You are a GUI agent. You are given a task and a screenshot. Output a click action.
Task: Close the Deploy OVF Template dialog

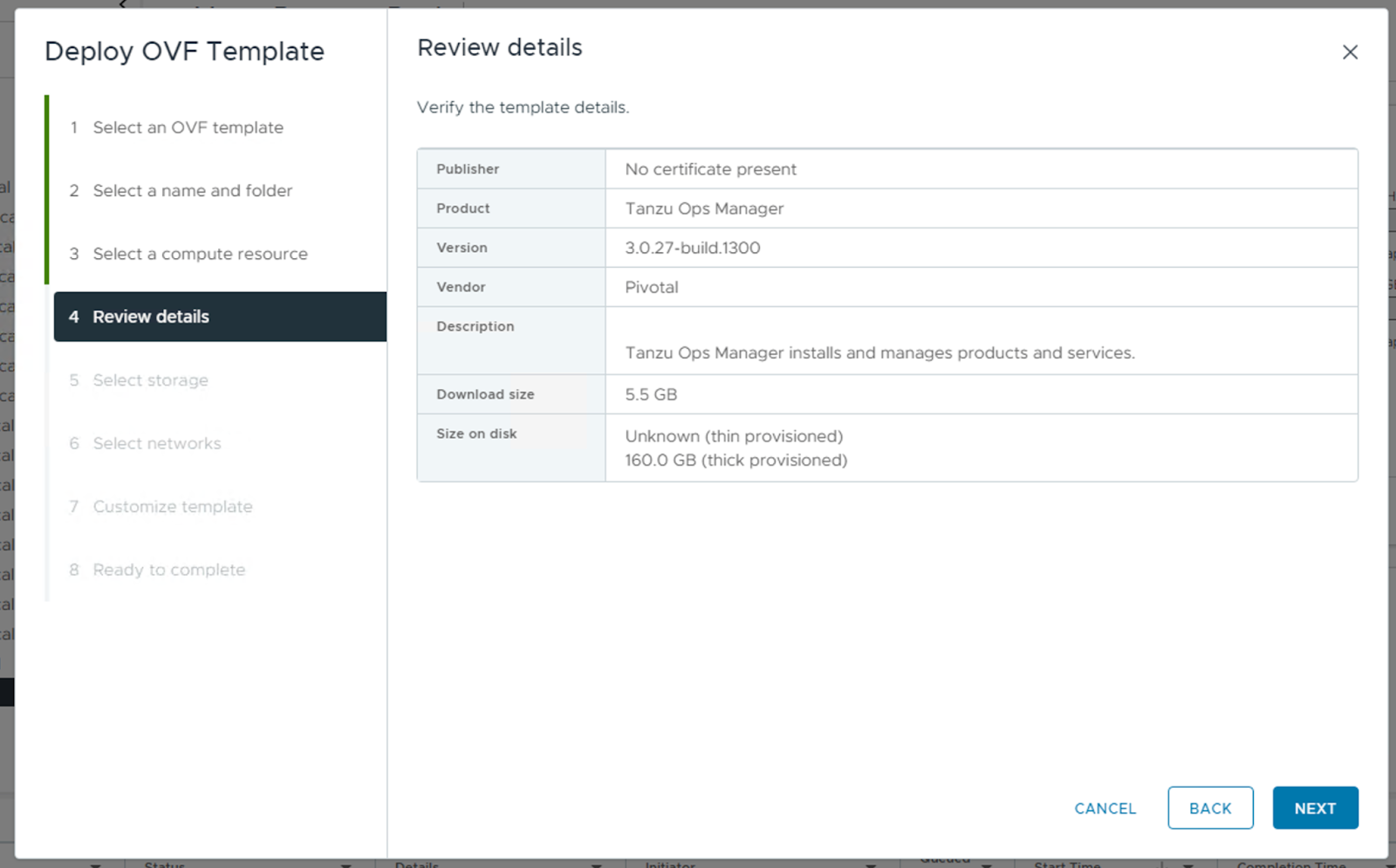[x=1350, y=52]
